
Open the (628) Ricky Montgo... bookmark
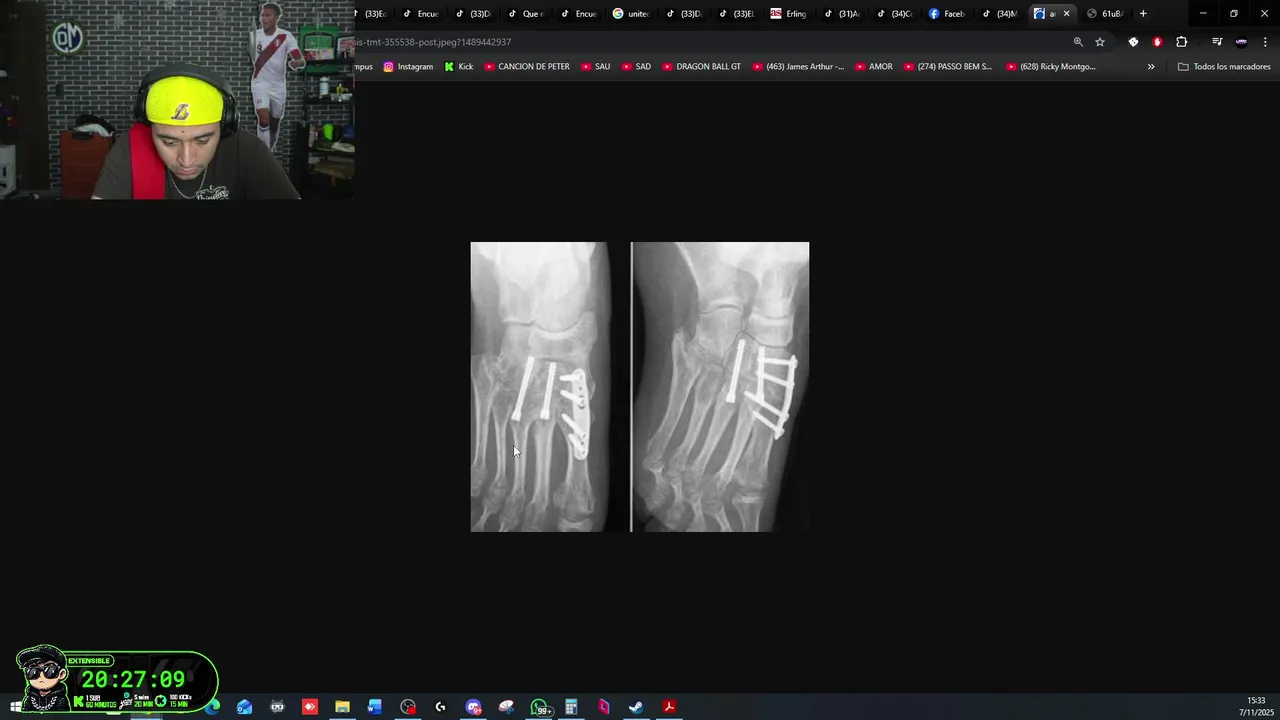(x=1051, y=67)
